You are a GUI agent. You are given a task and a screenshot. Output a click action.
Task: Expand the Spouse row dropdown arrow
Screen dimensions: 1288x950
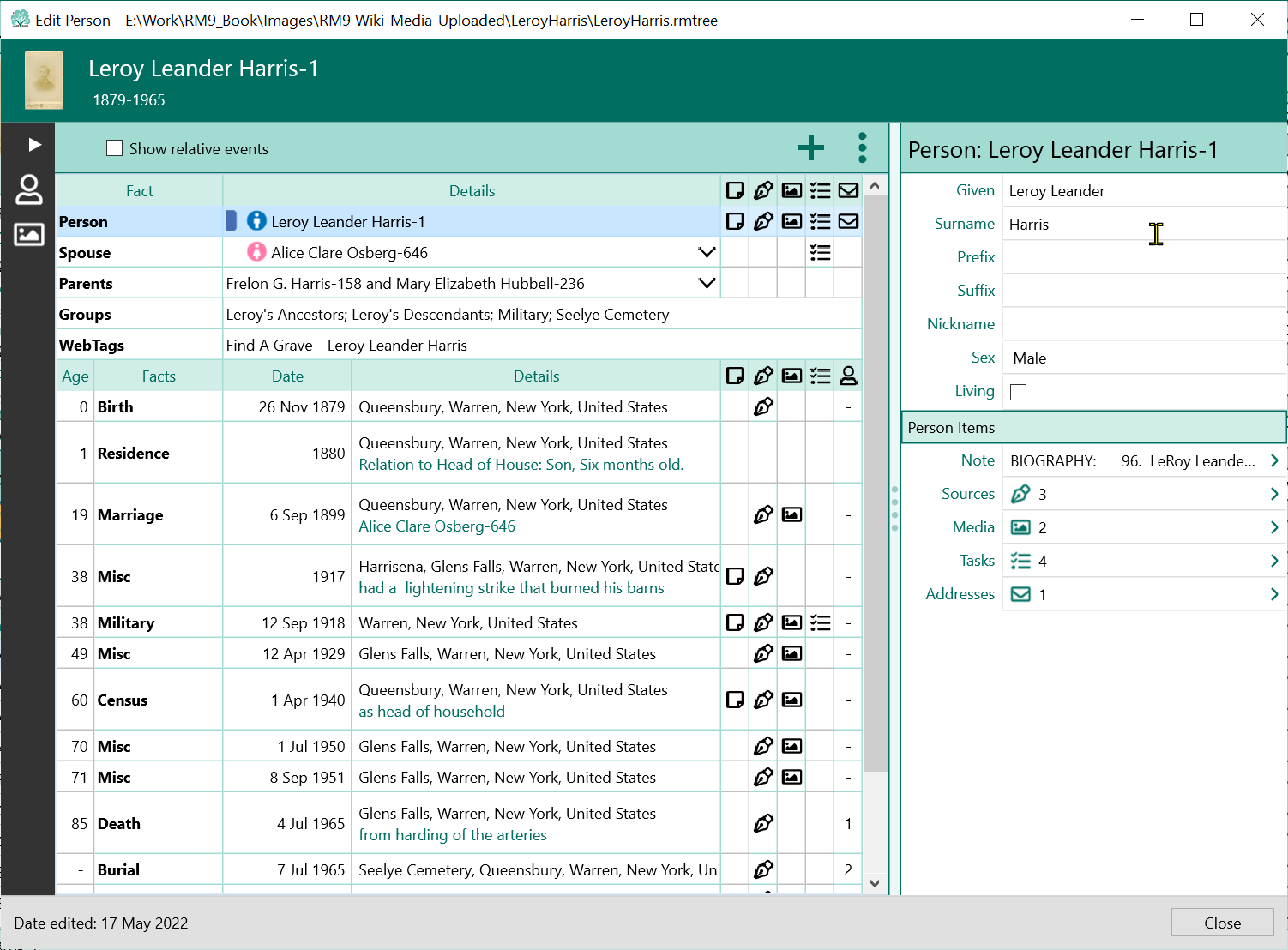tap(707, 252)
